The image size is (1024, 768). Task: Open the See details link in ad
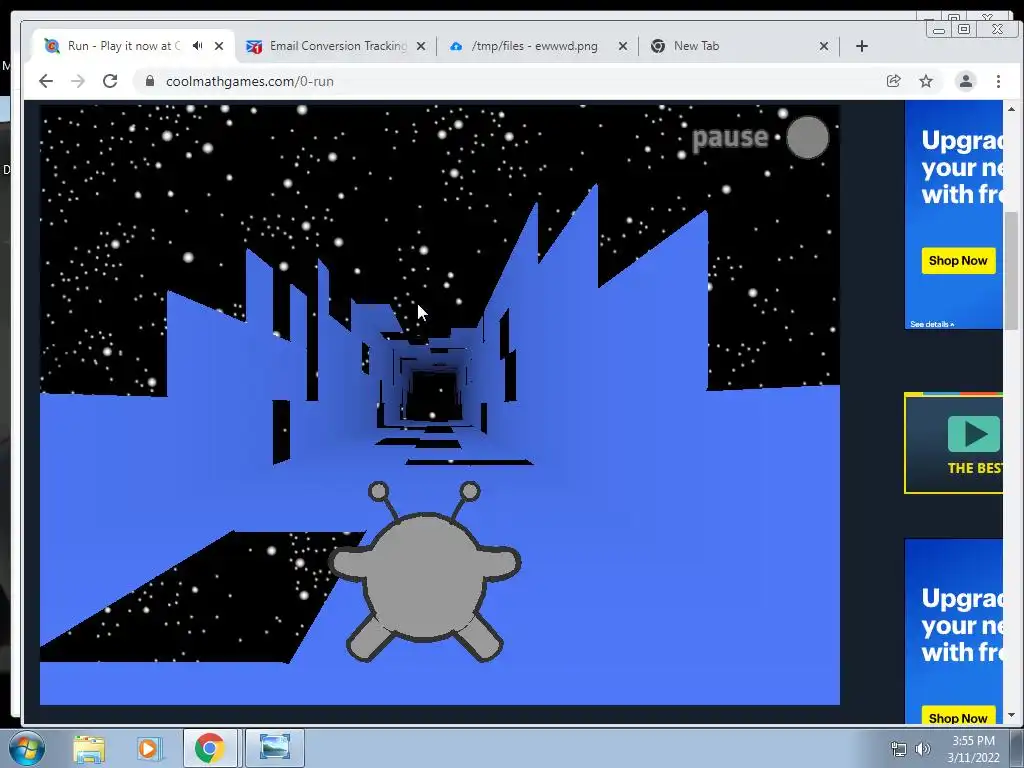932,324
